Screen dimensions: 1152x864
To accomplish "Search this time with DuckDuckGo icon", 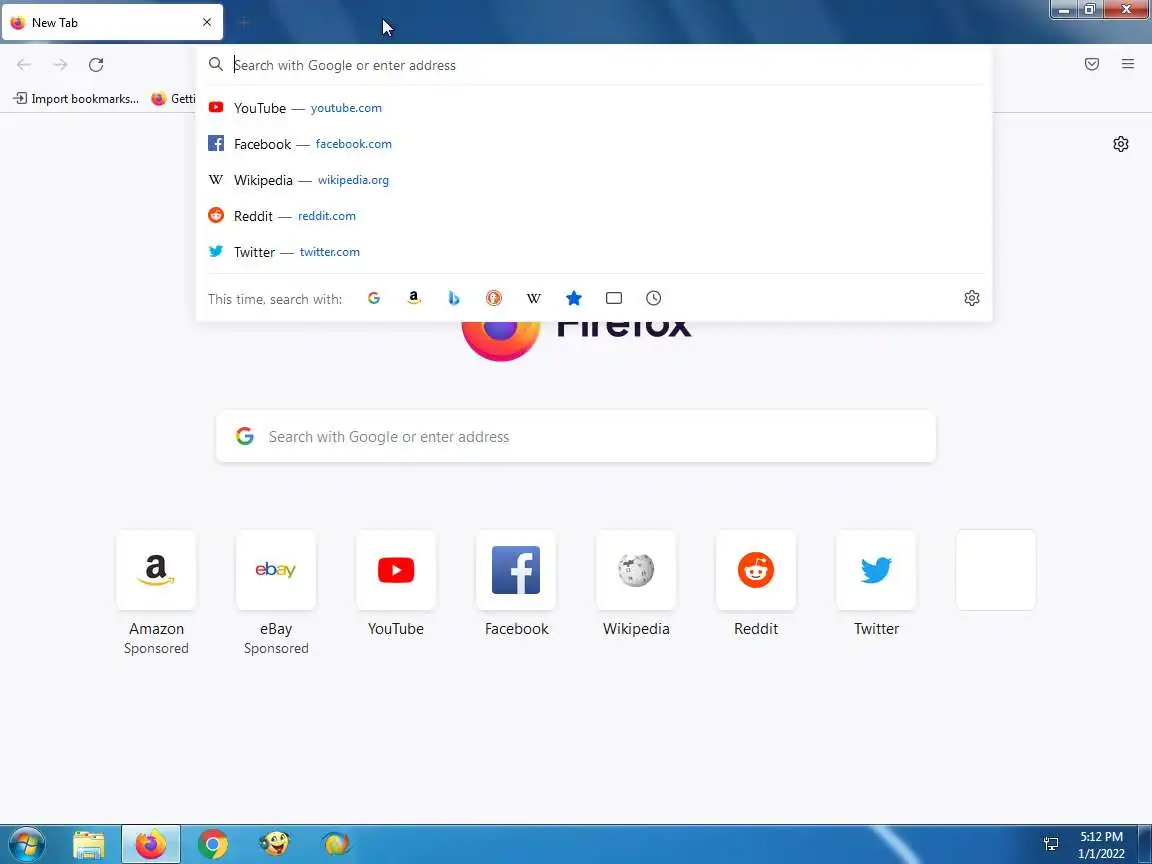I will (x=494, y=298).
